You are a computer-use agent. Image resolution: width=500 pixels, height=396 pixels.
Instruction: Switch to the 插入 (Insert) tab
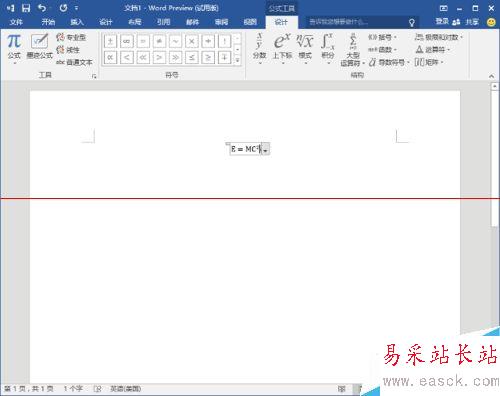click(77, 22)
